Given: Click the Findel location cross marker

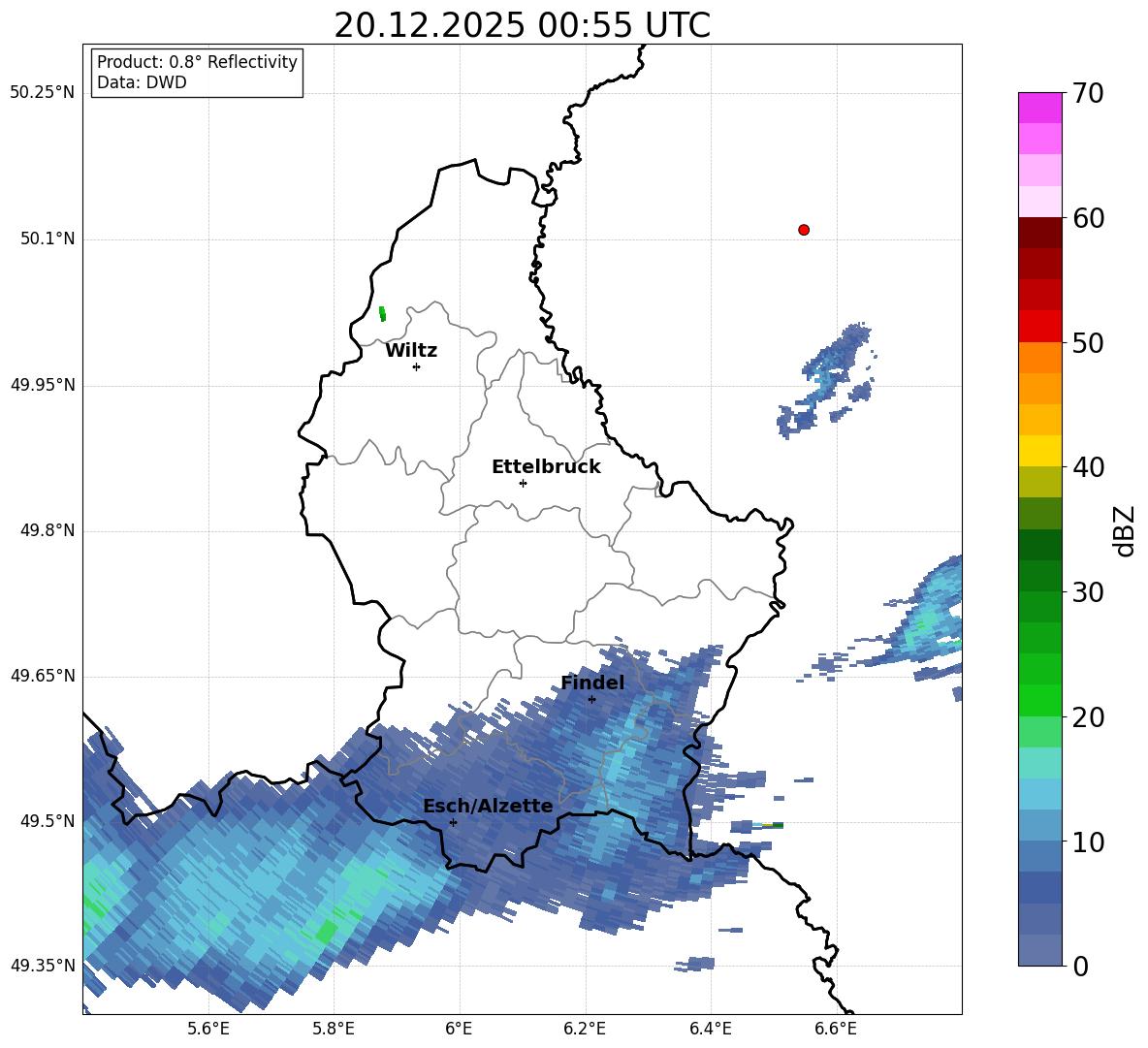Looking at the screenshot, I should click(x=592, y=700).
